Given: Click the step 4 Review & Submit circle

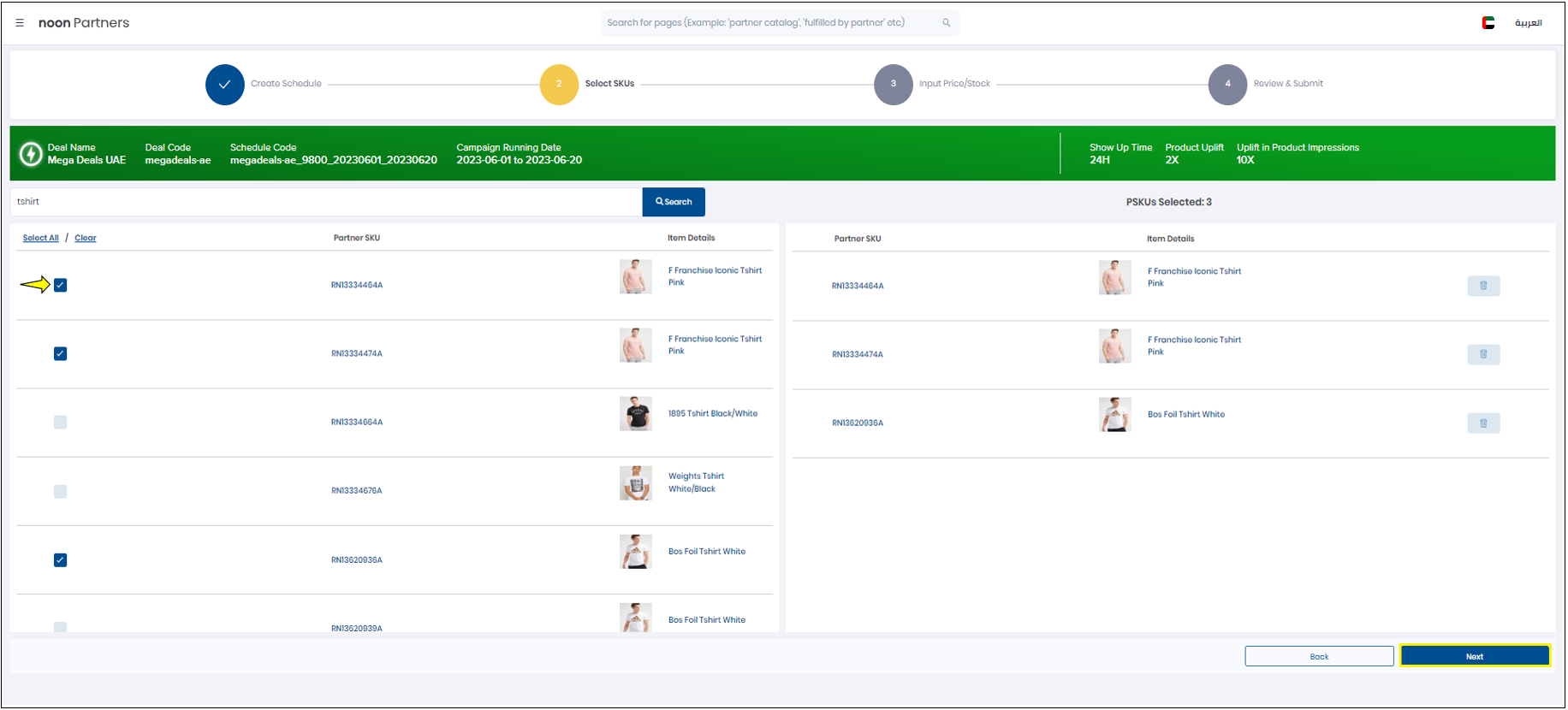Looking at the screenshot, I should (x=1227, y=85).
